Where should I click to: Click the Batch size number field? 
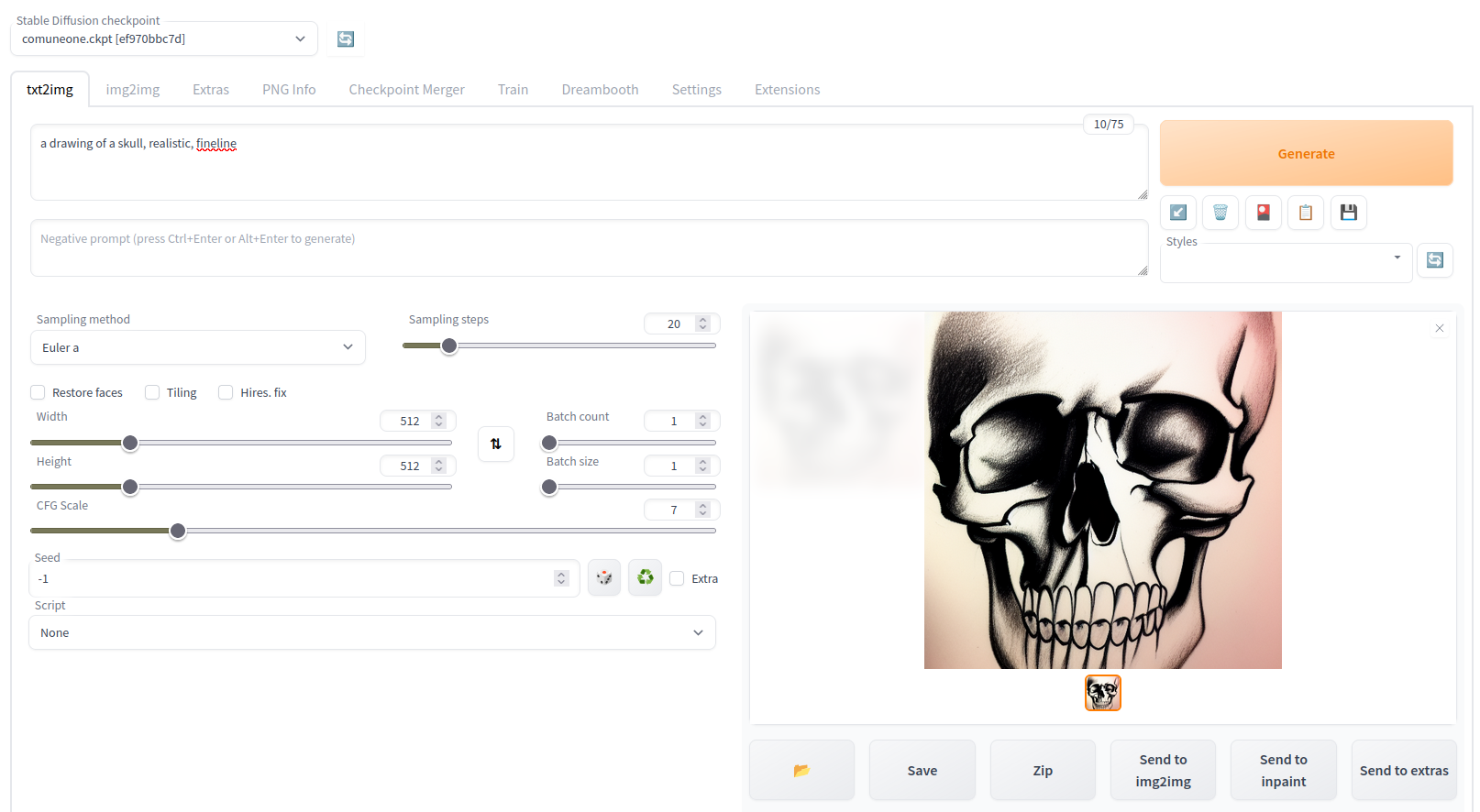pos(681,466)
